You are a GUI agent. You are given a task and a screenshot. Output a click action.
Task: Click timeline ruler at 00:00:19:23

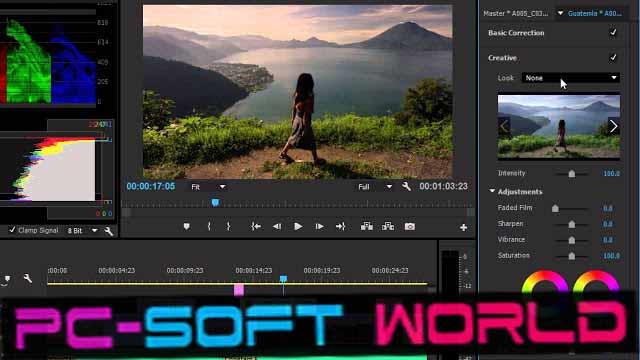click(x=322, y=270)
